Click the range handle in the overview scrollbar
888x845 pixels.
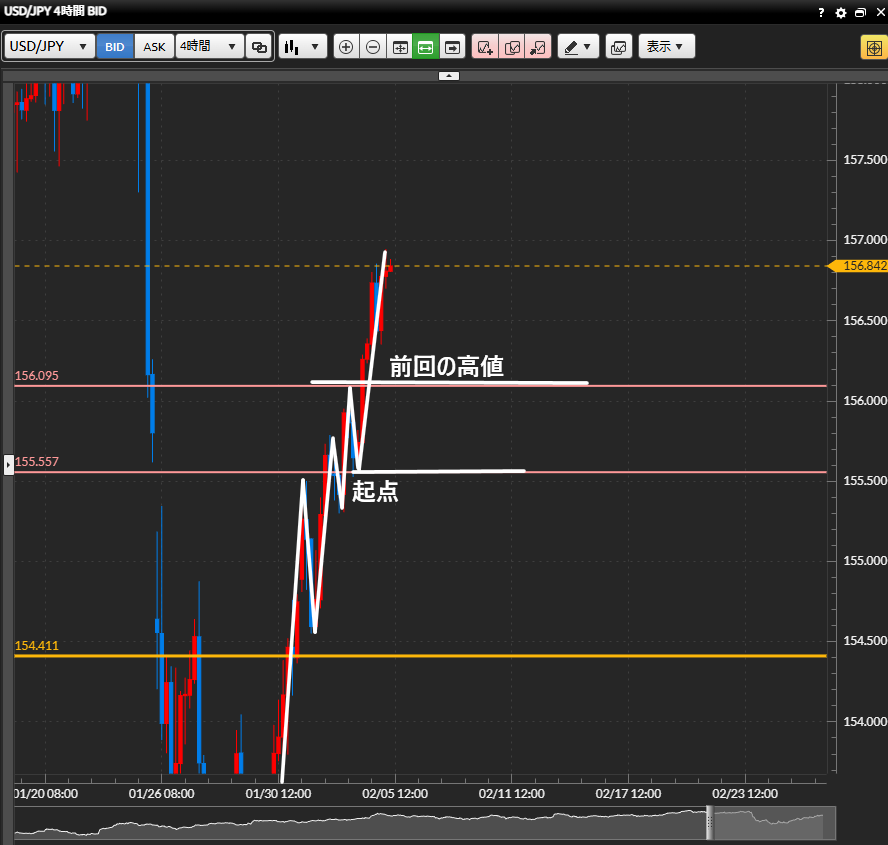[710, 824]
